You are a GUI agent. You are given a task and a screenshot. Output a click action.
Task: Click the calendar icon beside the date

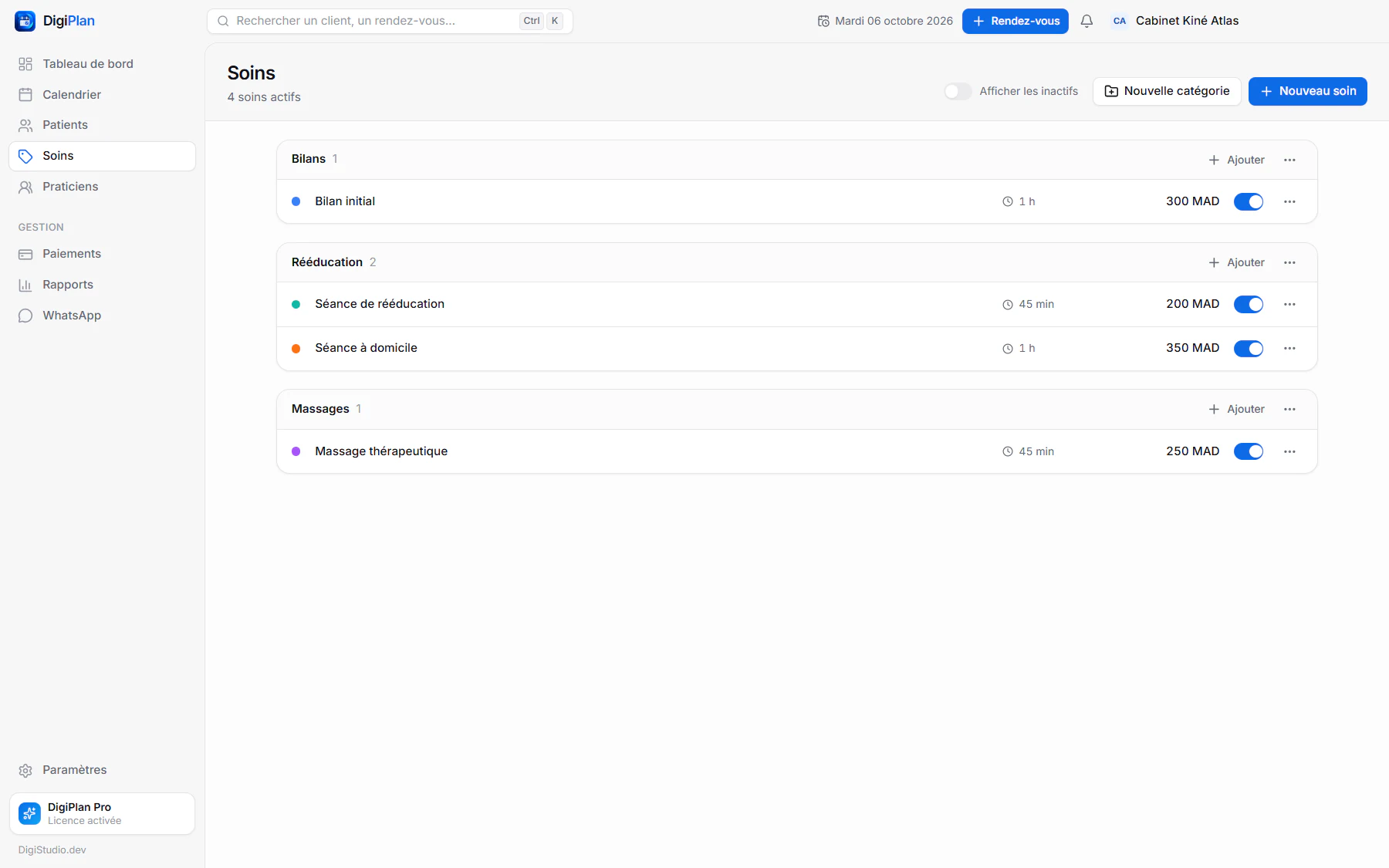823,21
